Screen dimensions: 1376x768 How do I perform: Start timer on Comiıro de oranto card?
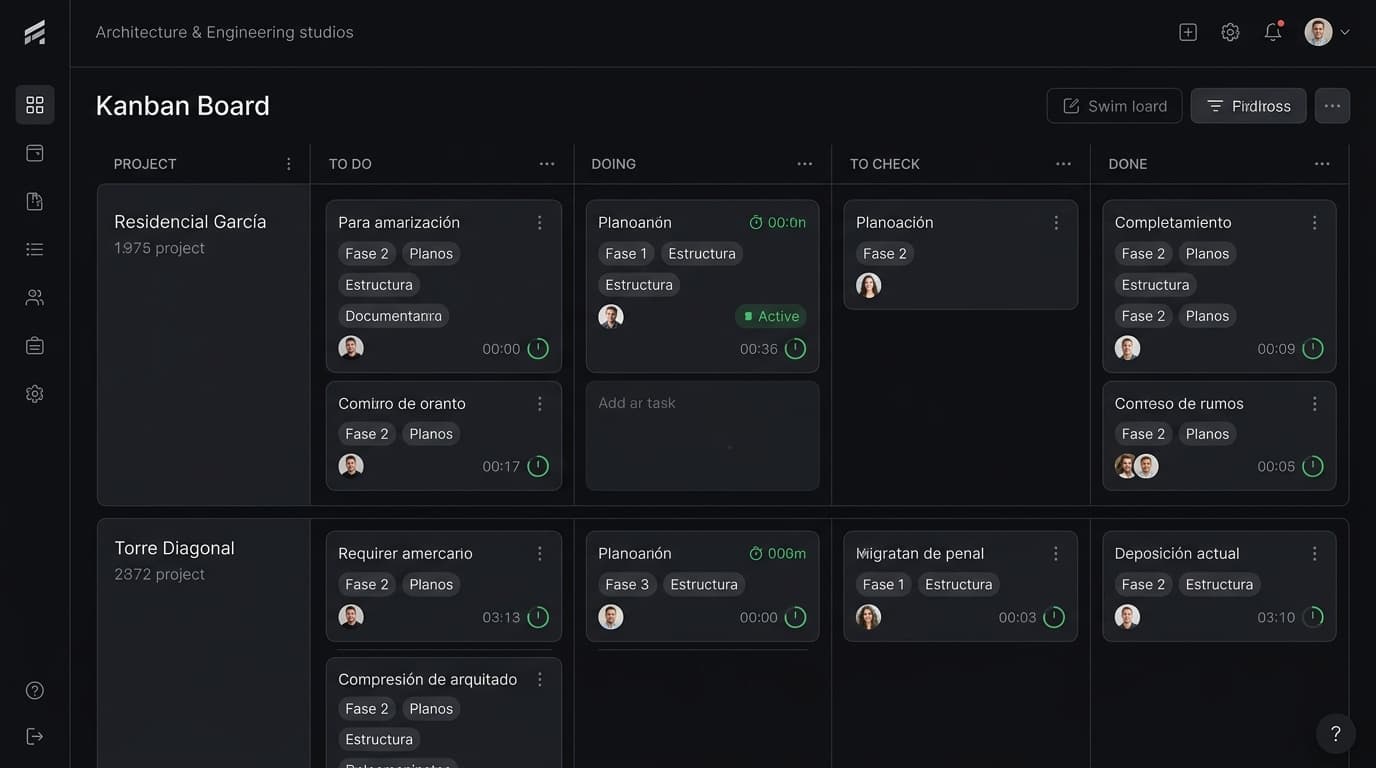538,466
